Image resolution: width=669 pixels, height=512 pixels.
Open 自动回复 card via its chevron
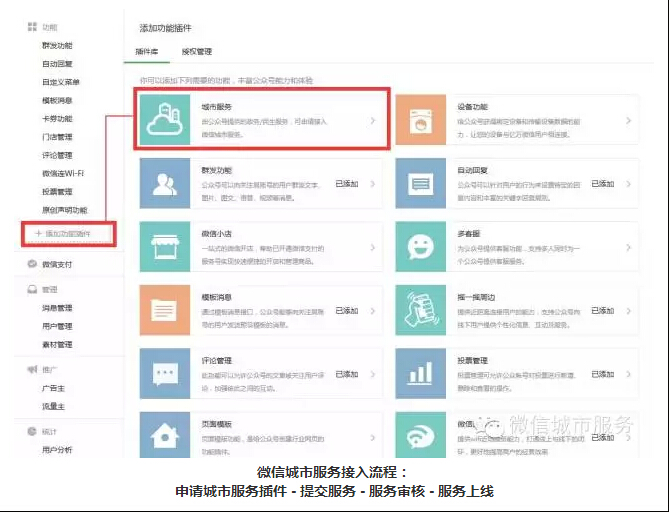point(628,184)
